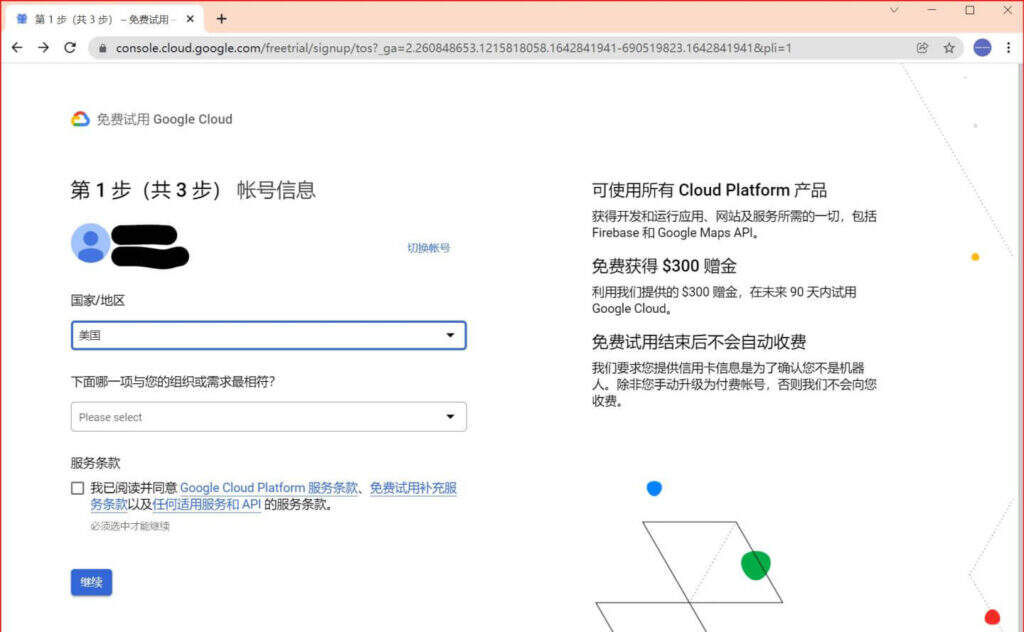1024x632 pixels.
Task: Expand the Please select organization dropdown
Action: click(x=268, y=417)
